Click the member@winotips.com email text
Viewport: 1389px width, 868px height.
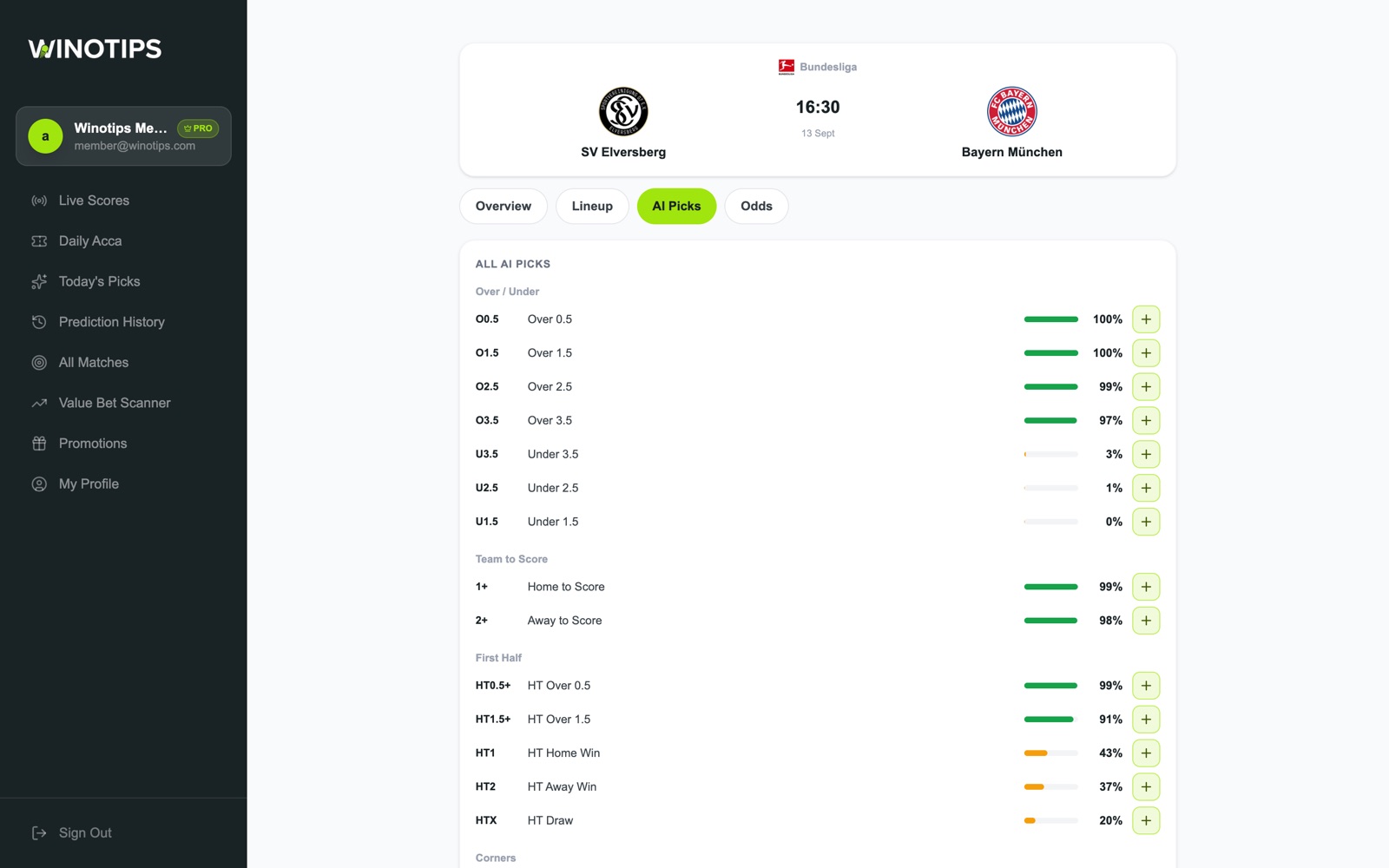pyautogui.click(x=135, y=146)
